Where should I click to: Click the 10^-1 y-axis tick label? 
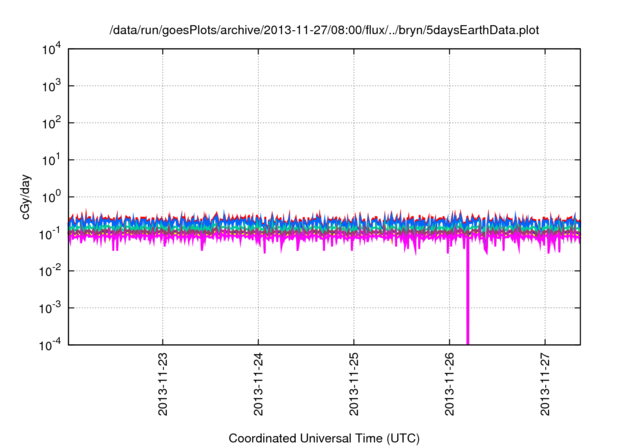click(50, 234)
